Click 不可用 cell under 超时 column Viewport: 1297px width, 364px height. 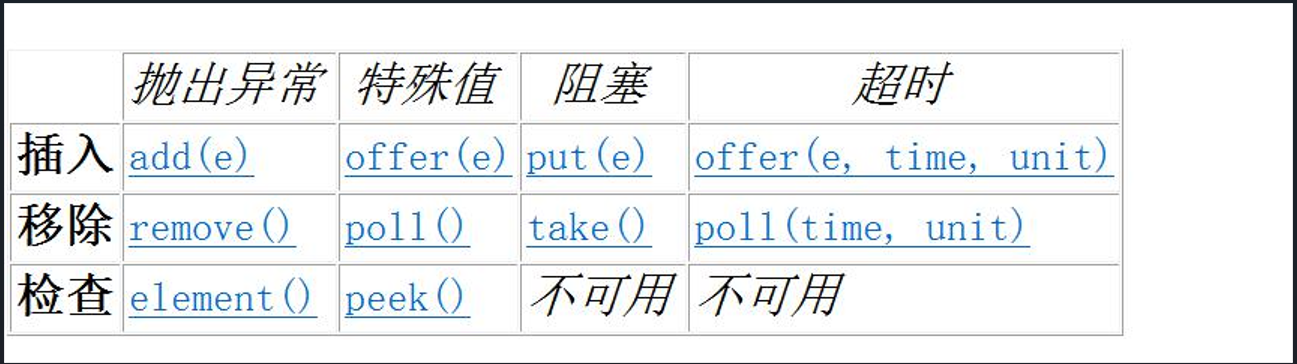tap(769, 296)
